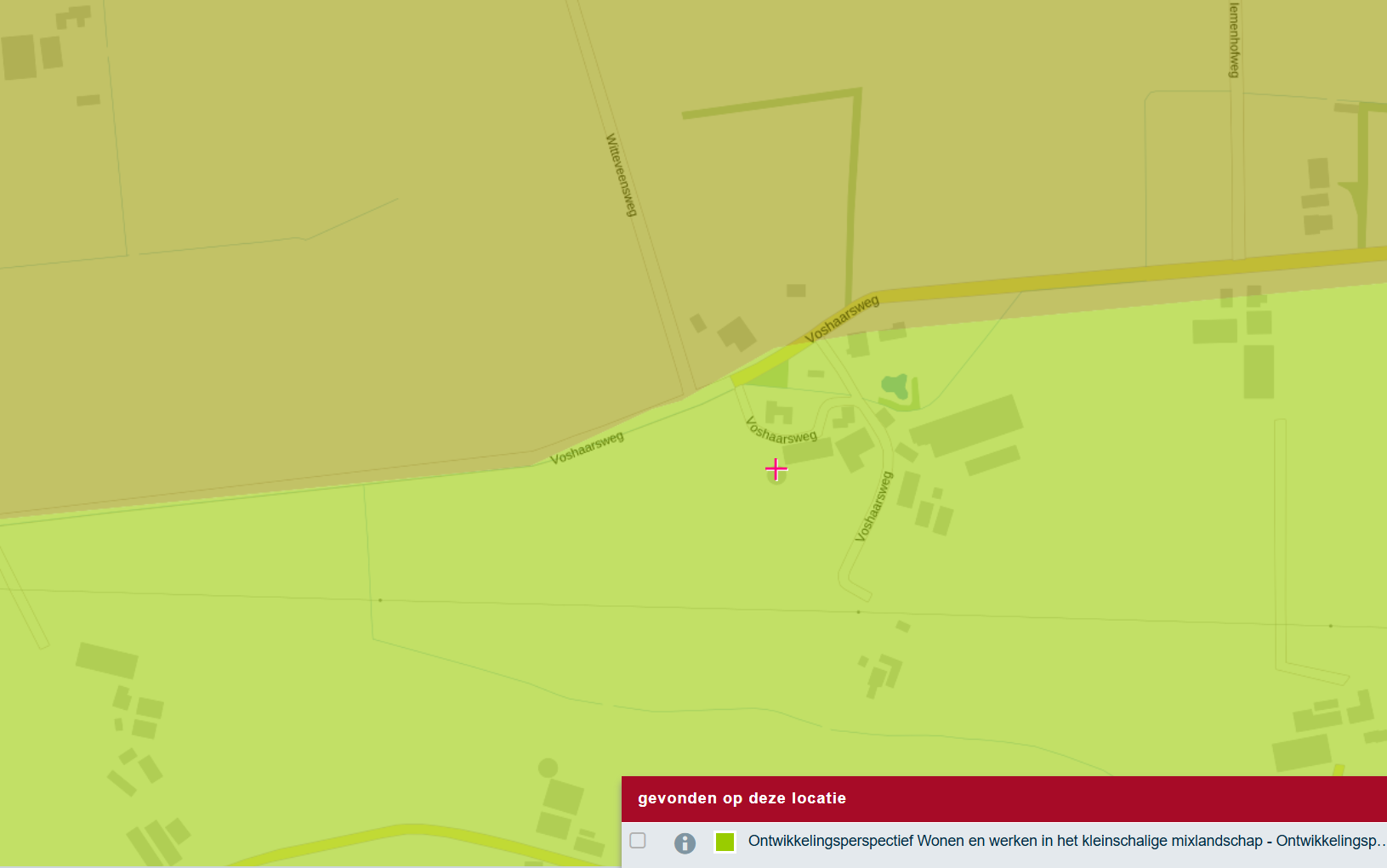Open info icon for Ontwikkelingsperspectief result
The height and width of the screenshot is (868, 1387).
point(685,842)
